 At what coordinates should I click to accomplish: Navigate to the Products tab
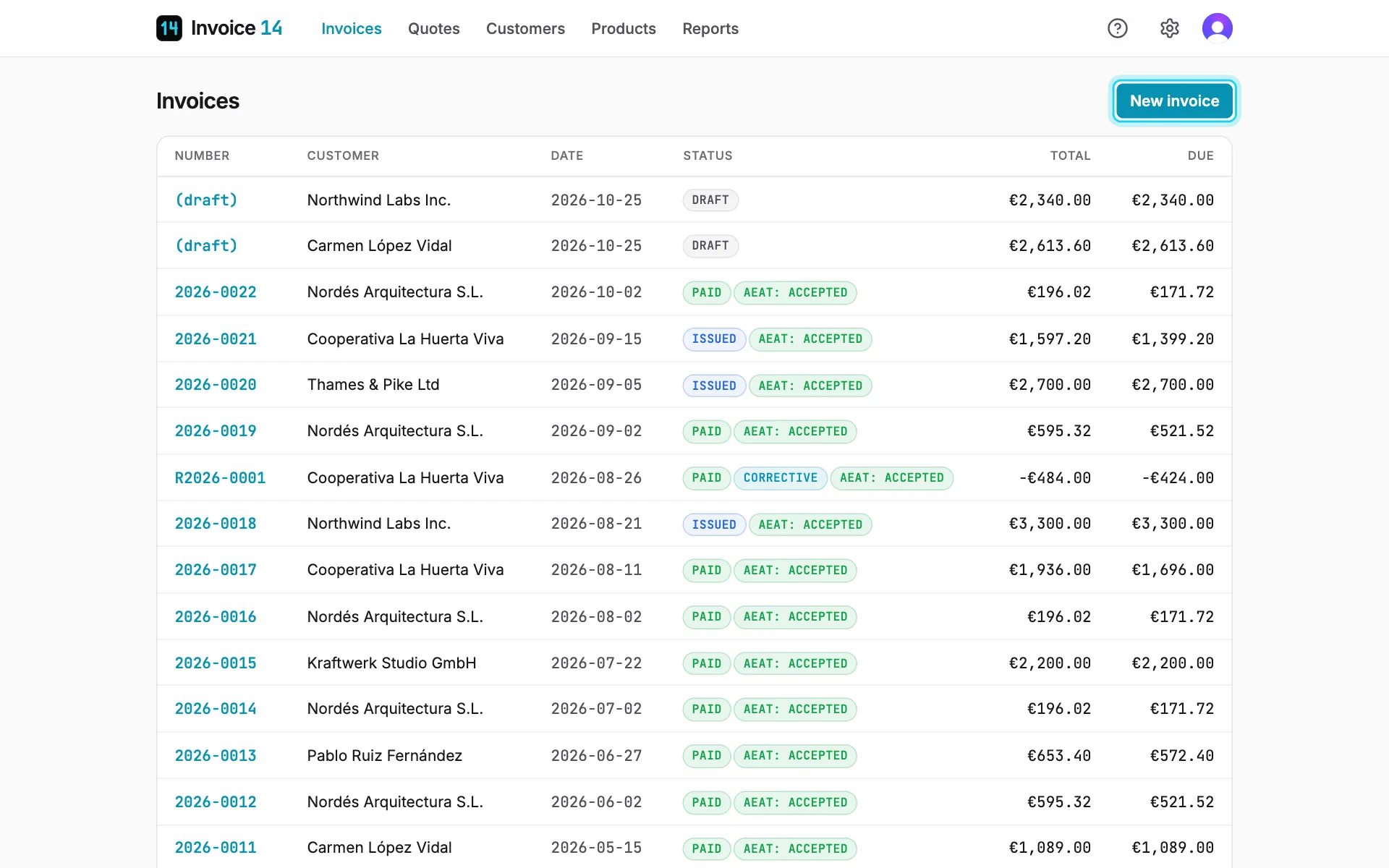coord(624,28)
